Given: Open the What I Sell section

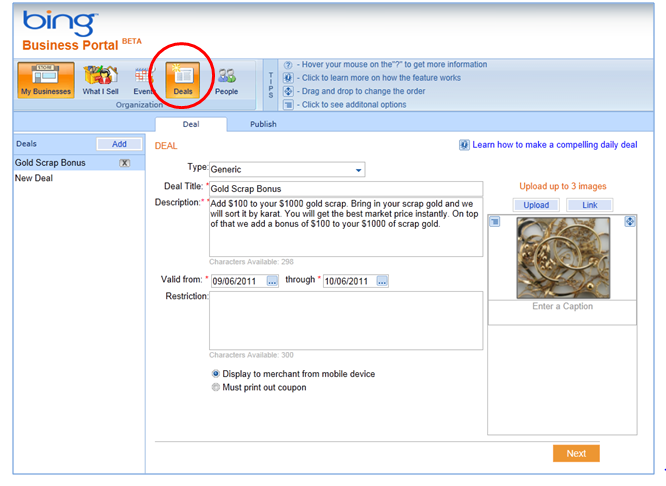Looking at the screenshot, I should pos(101,79).
